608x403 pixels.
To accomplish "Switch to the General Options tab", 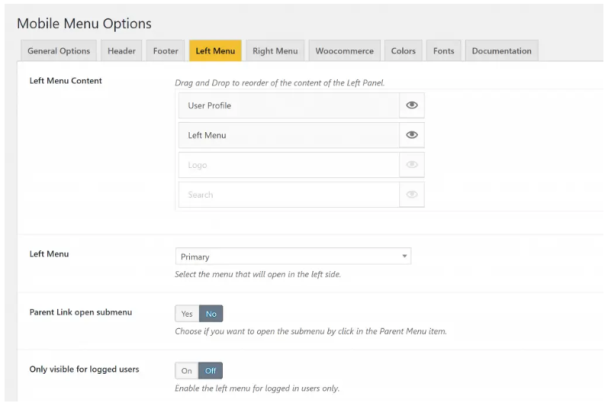I will pos(58,51).
